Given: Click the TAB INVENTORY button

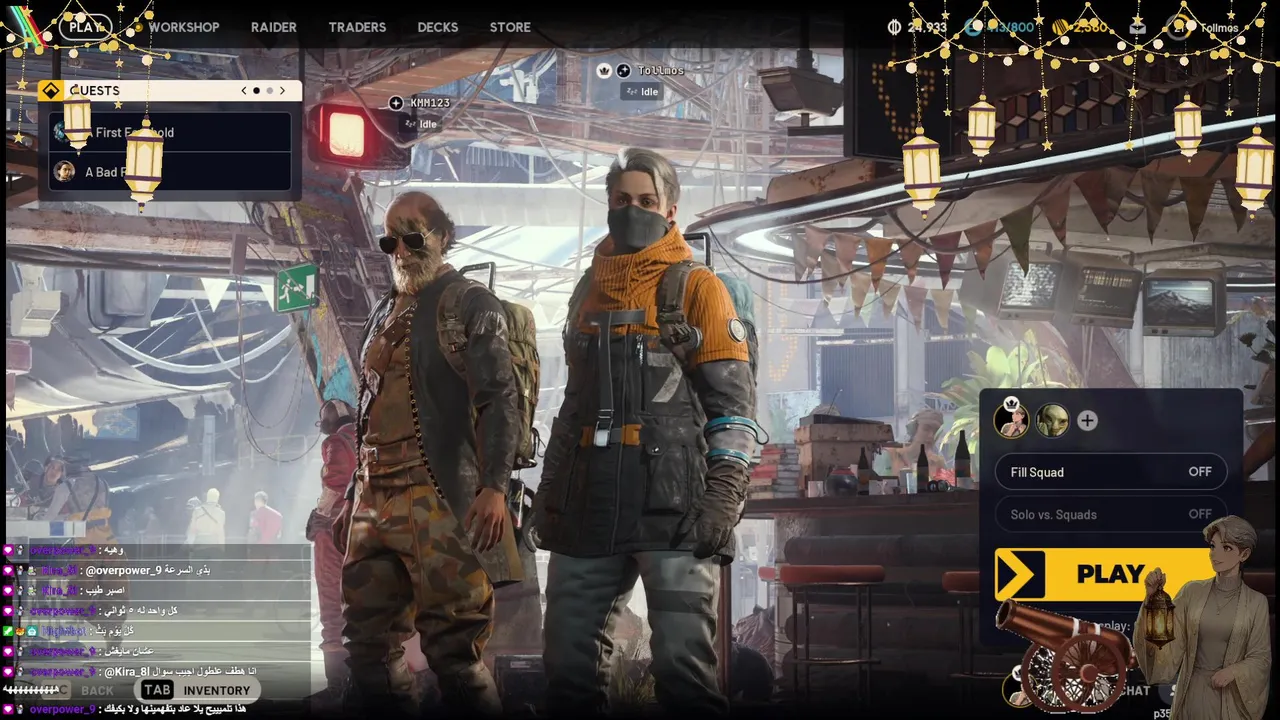Looking at the screenshot, I should [x=195, y=690].
